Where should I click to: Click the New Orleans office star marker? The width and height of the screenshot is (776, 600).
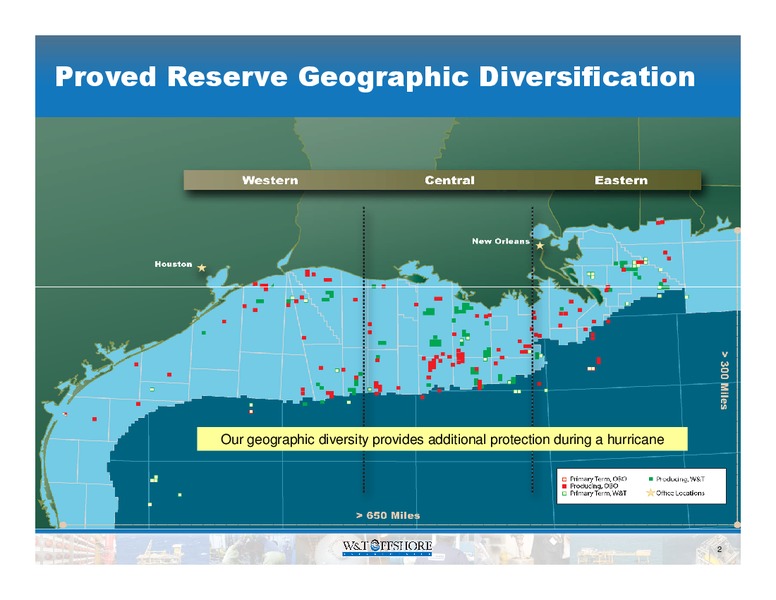540,246
